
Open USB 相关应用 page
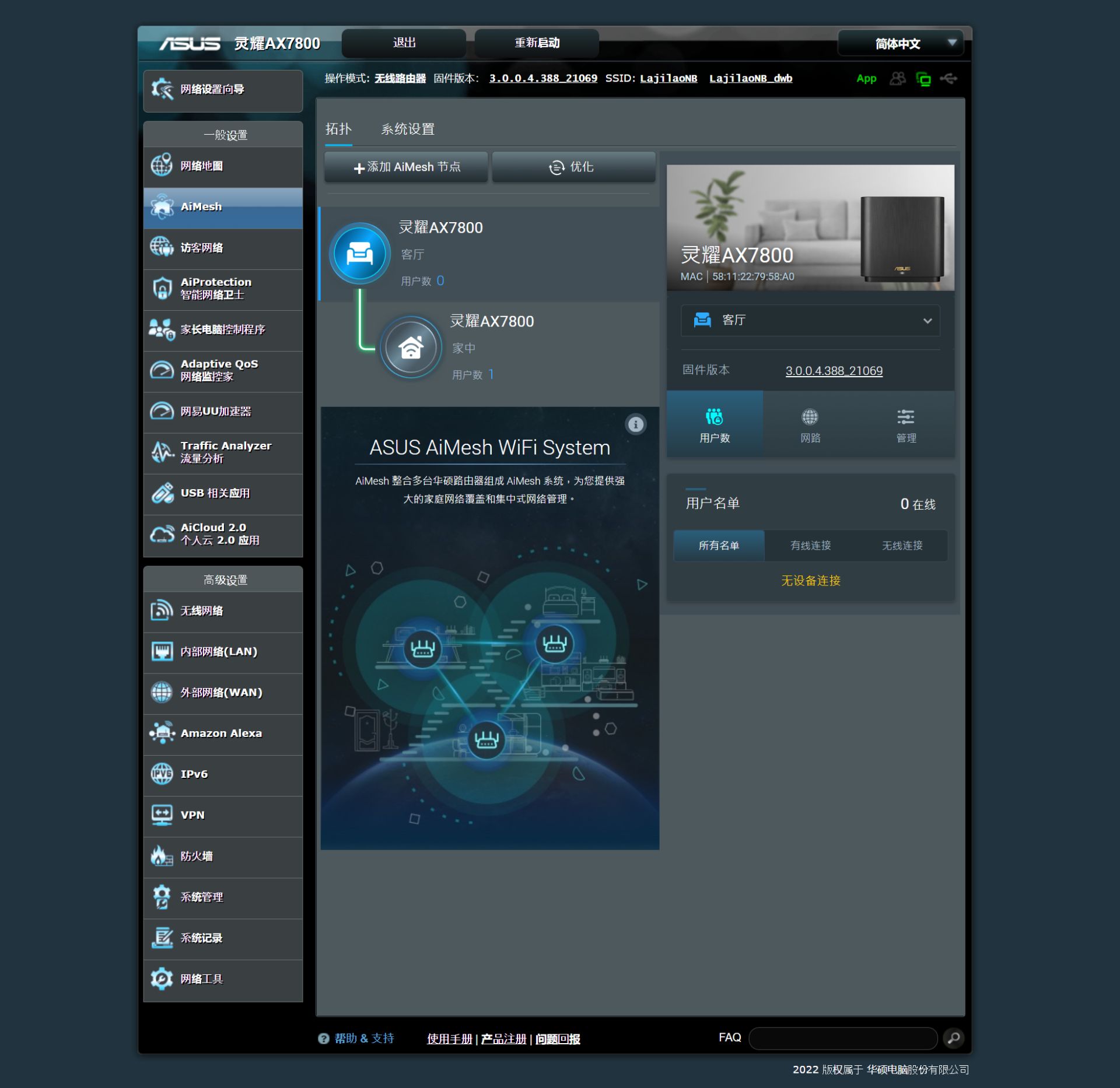click(223, 493)
